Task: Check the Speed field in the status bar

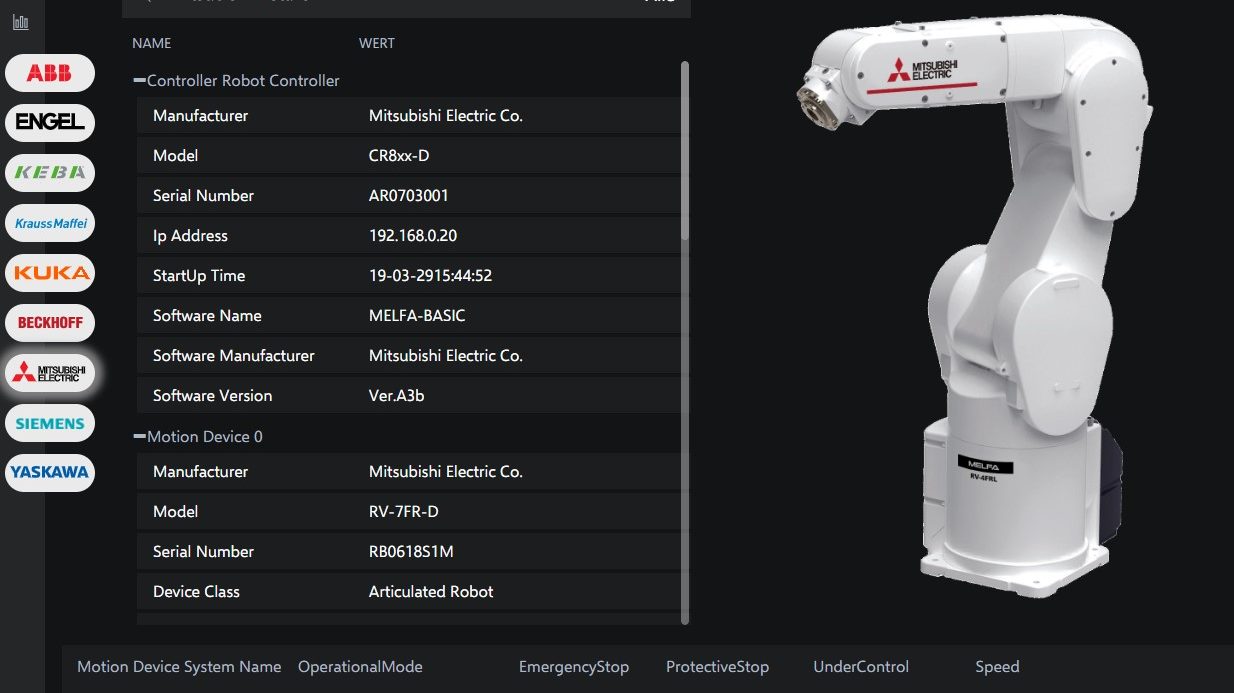Action: [997, 666]
